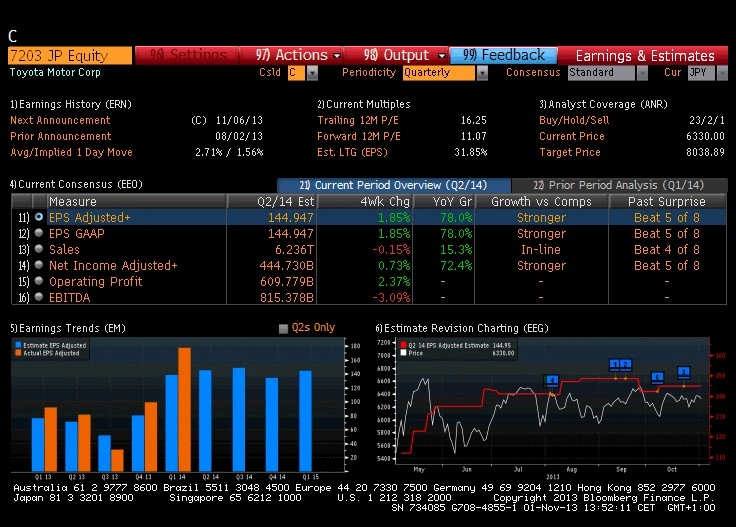Screen dimensions: 736x527
Task: Click event marker 2 on revision chart
Action: click(x=626, y=364)
